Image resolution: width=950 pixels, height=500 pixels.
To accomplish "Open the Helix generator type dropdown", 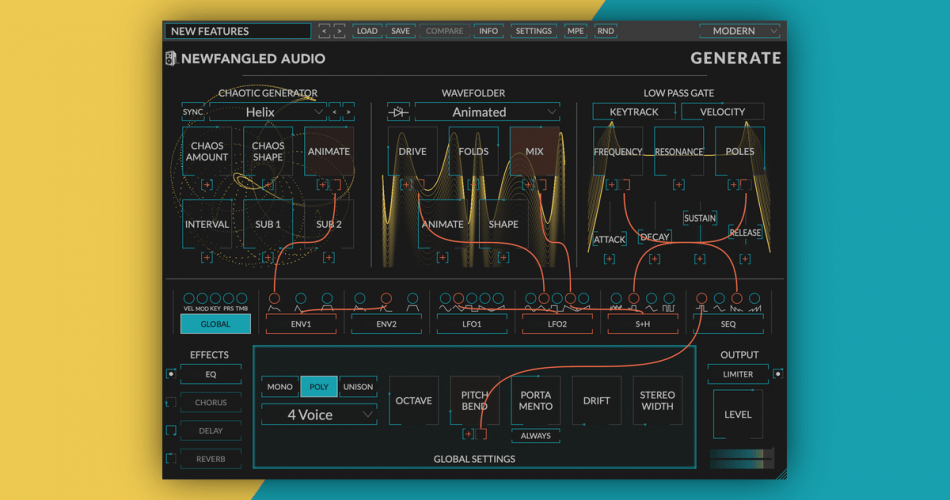I will click(x=268, y=112).
